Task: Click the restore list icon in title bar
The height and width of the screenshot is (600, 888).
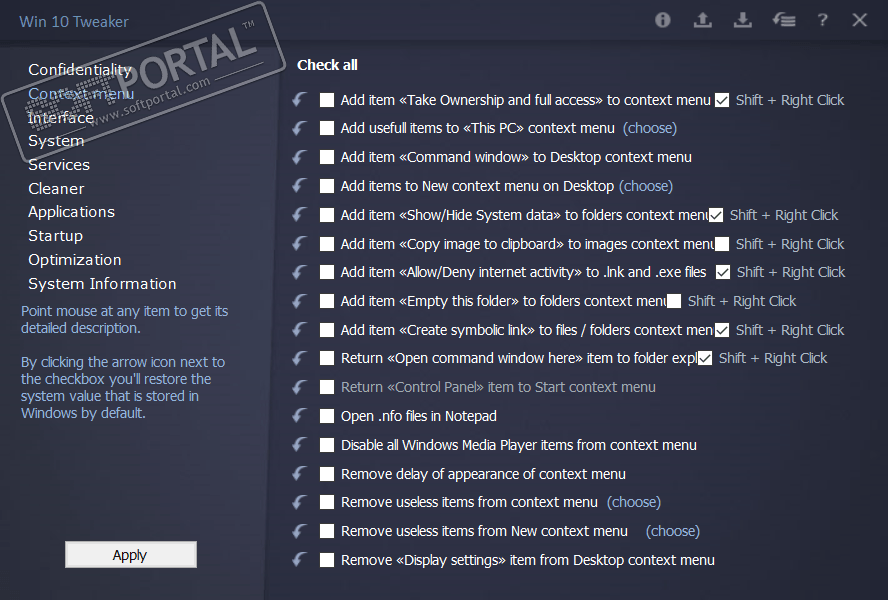Action: (x=784, y=21)
